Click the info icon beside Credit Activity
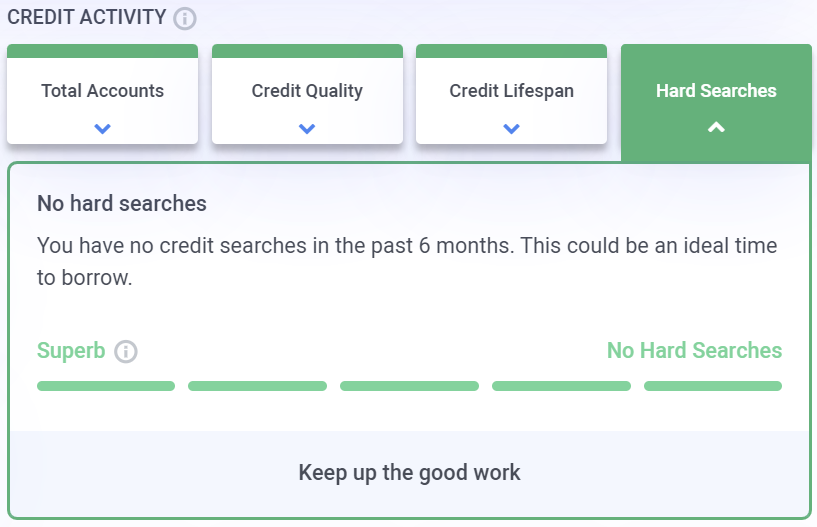This screenshot has height=527, width=817. coord(184,18)
